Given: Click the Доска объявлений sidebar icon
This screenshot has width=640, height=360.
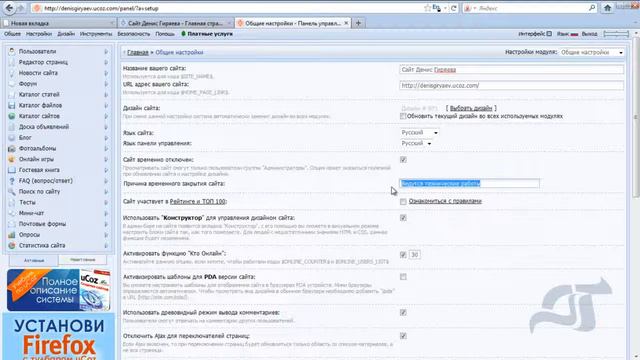Looking at the screenshot, I should tap(11, 127).
